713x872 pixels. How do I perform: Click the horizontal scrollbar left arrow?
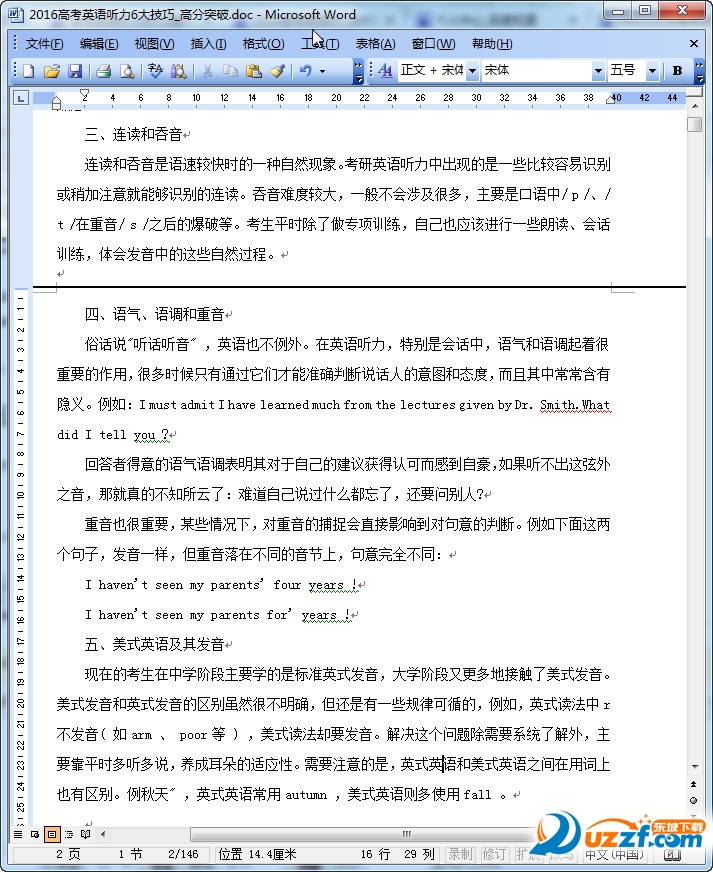point(103,834)
